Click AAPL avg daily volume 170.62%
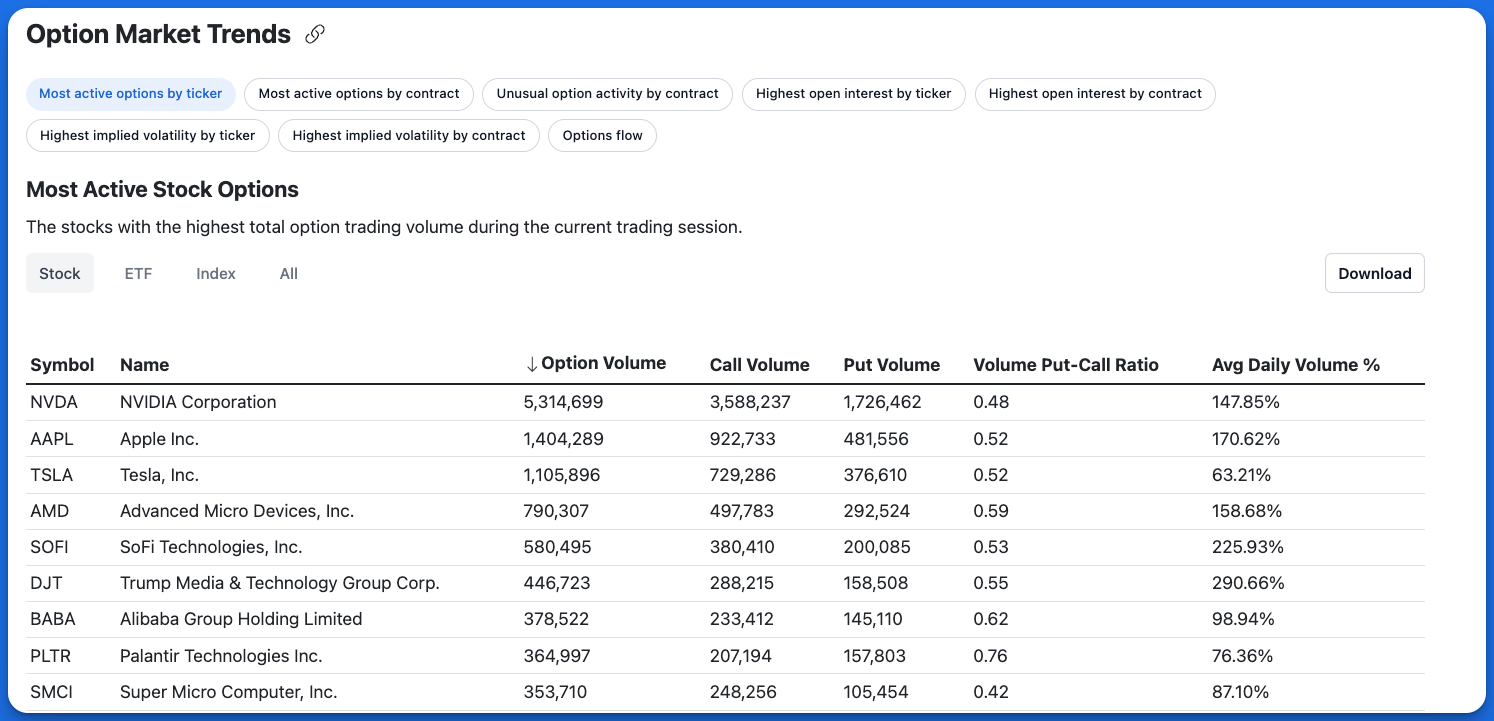 (1246, 439)
